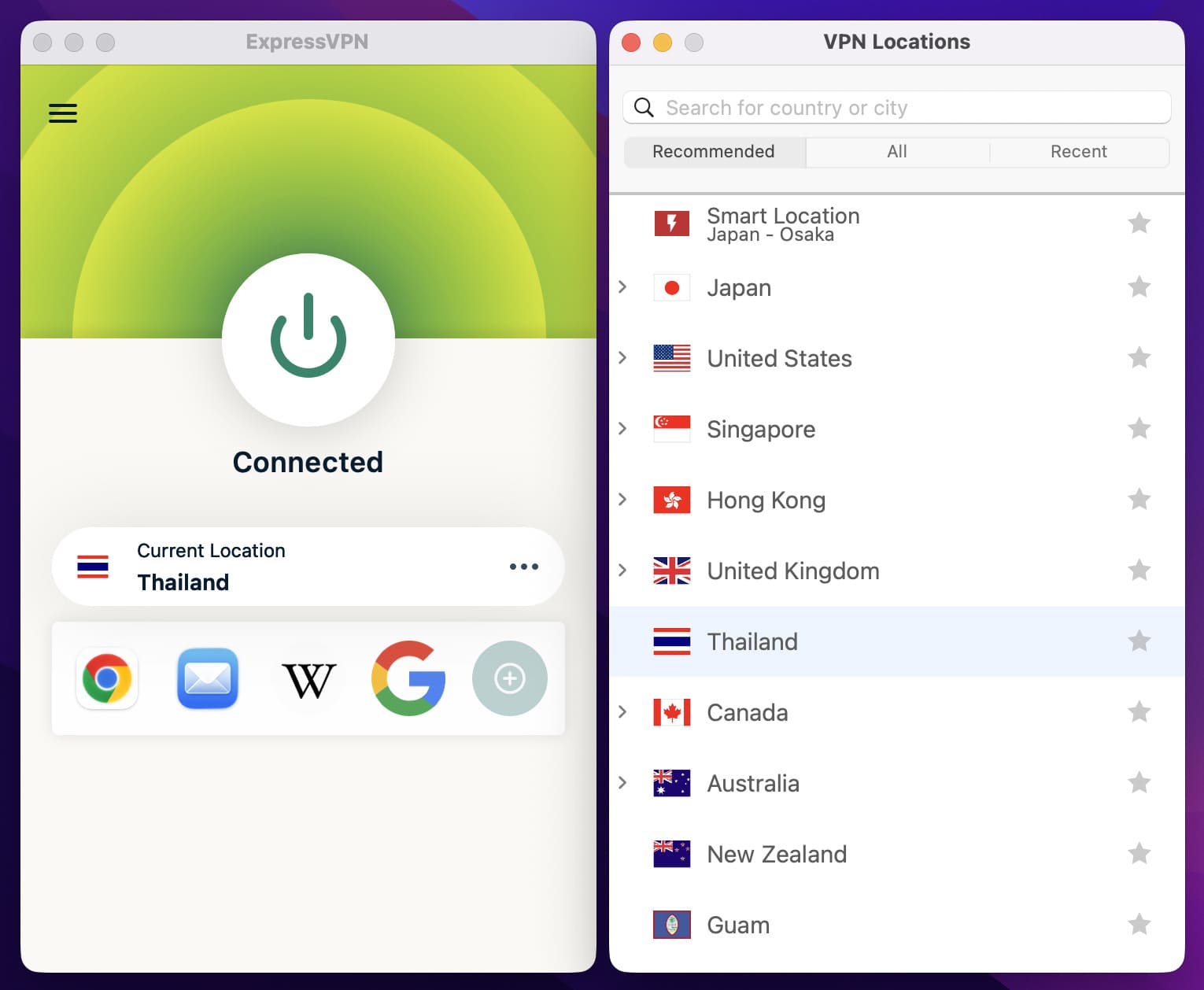Favorite Singapore with its star

click(x=1139, y=428)
